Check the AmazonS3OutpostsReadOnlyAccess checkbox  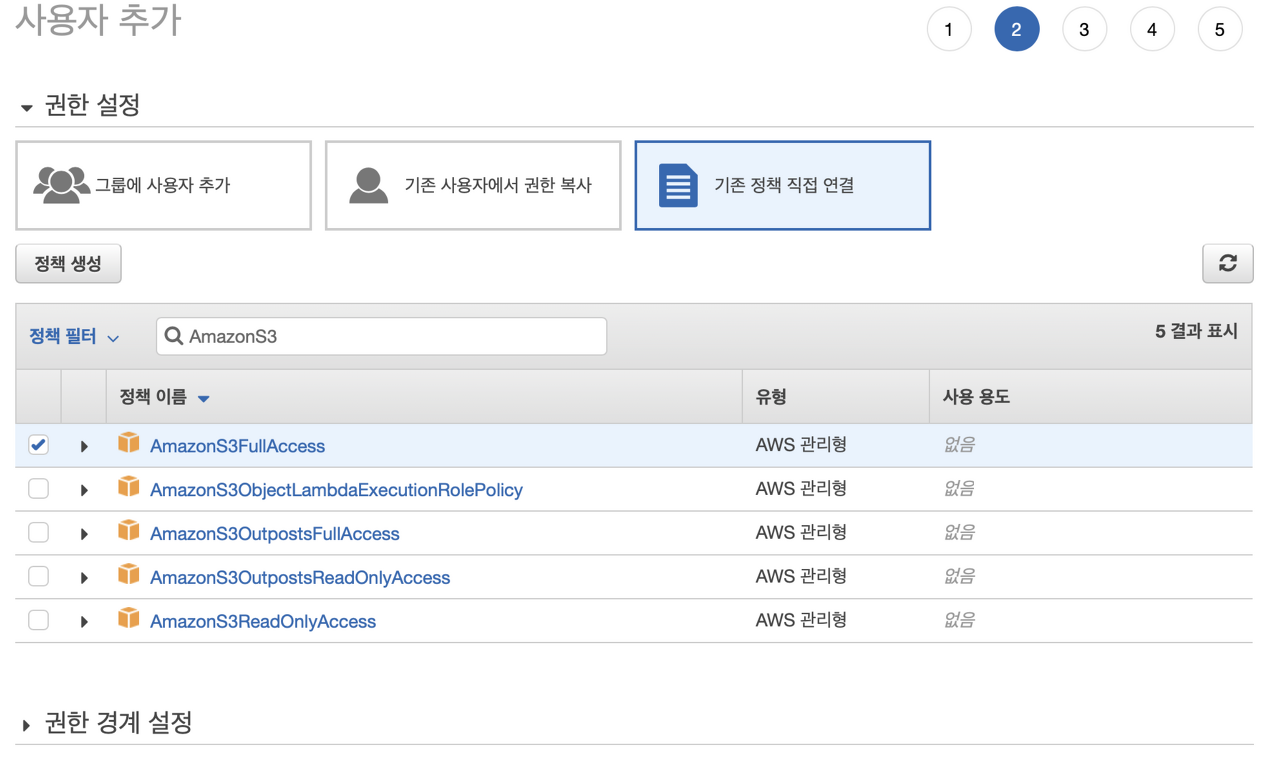[x=38, y=577]
